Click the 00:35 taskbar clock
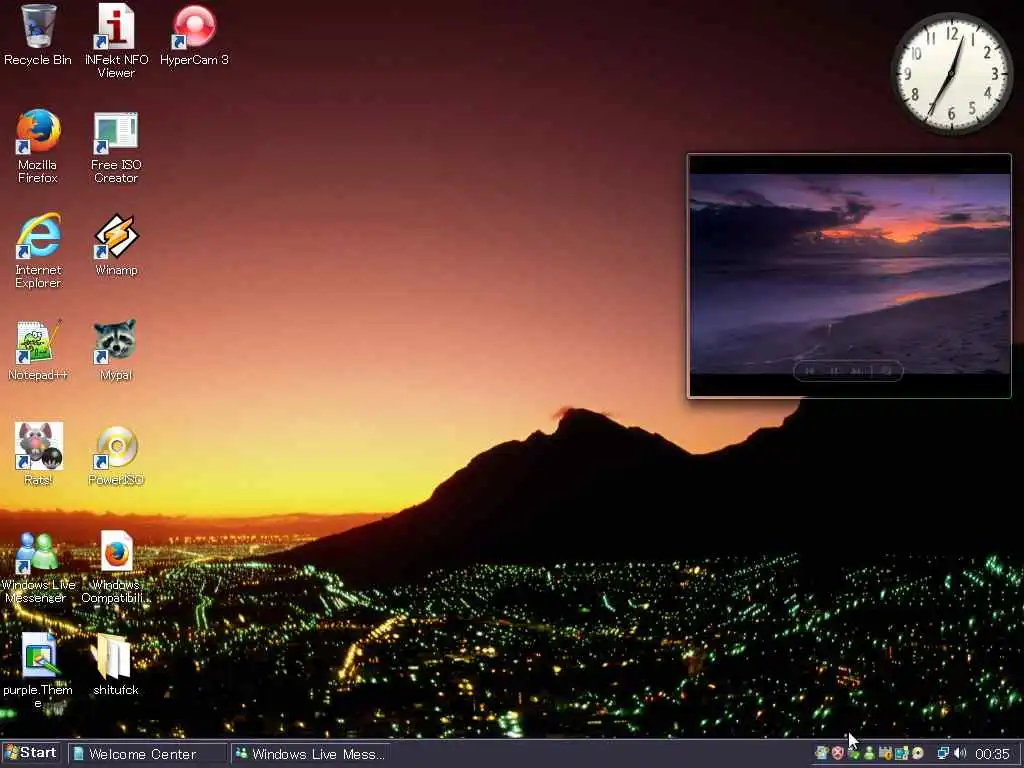This screenshot has height=768, width=1024. tap(993, 754)
